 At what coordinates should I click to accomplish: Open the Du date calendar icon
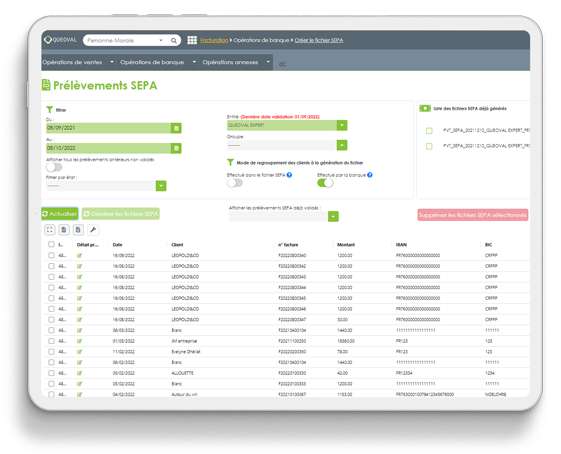(x=176, y=128)
